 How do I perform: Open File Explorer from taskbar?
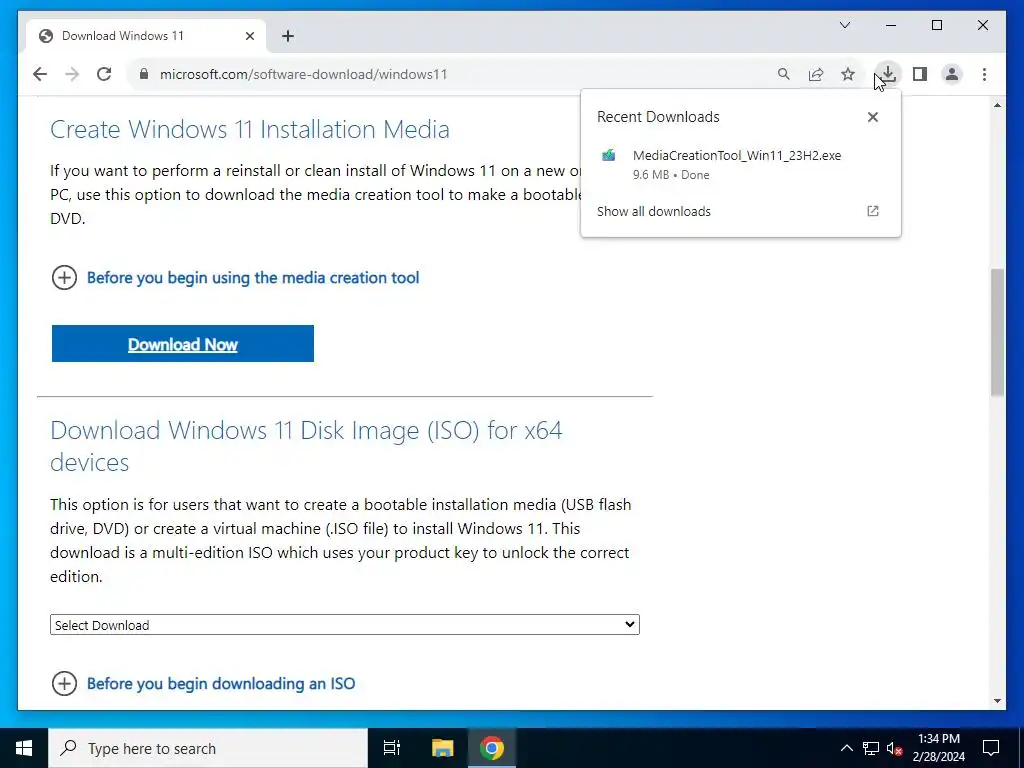click(442, 748)
